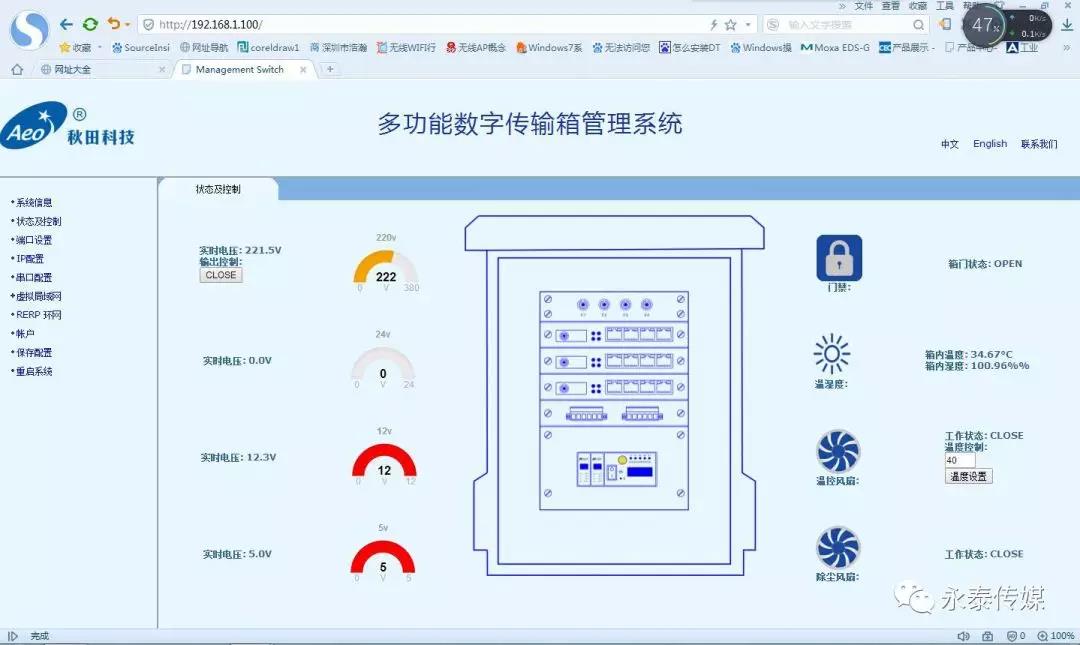
Task: Open the 端口设置 menu item
Action: (x=34, y=240)
